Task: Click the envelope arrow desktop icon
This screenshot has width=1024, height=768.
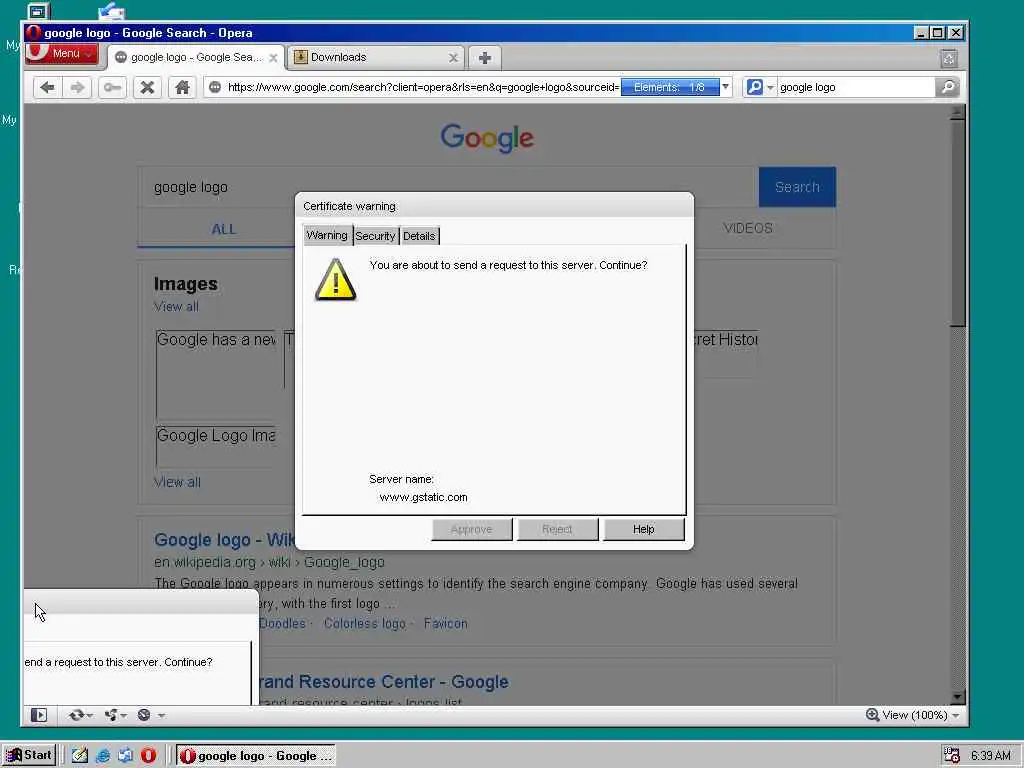Action: pos(111,10)
